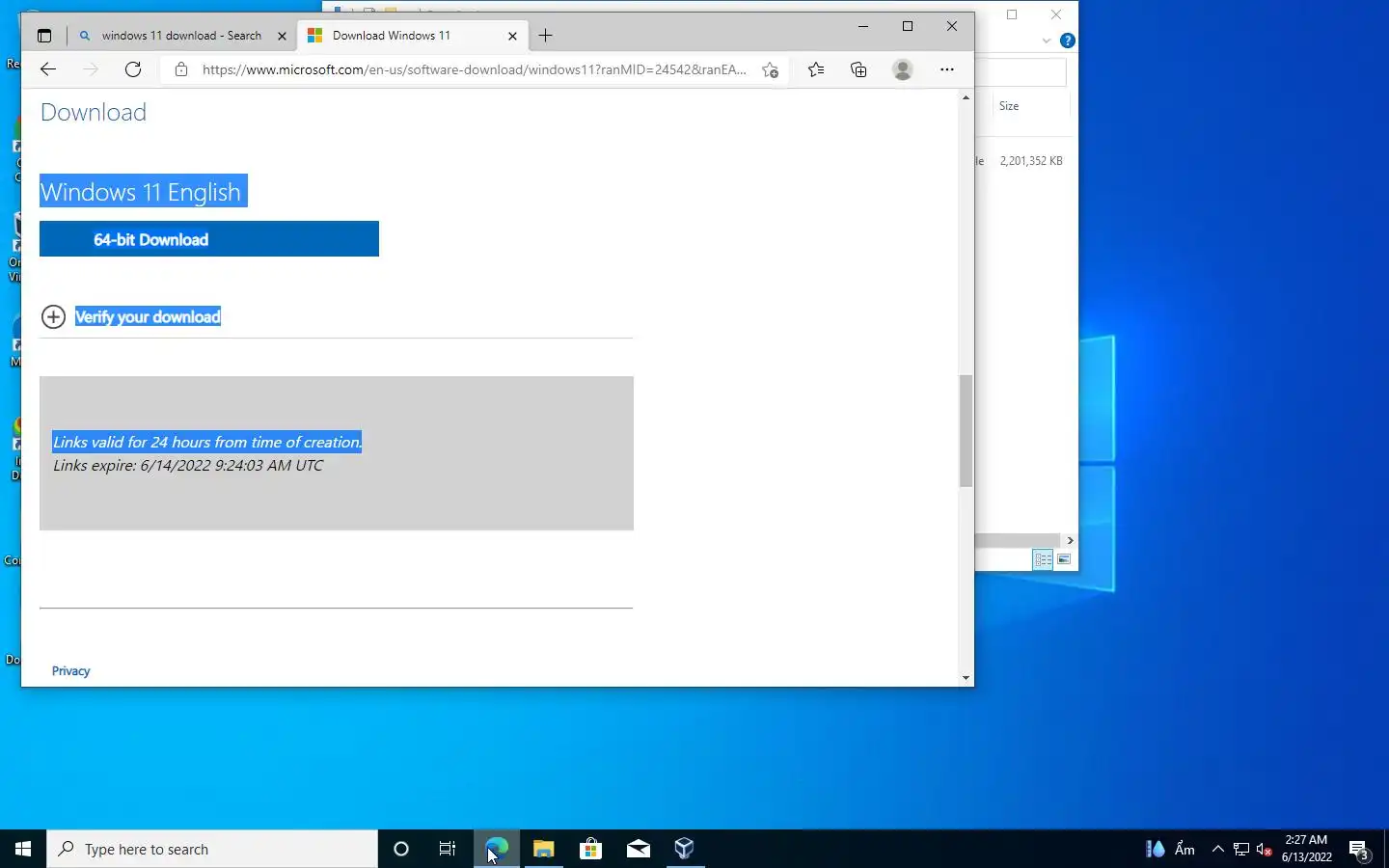
Task: Open the Collections panel
Action: point(858,69)
